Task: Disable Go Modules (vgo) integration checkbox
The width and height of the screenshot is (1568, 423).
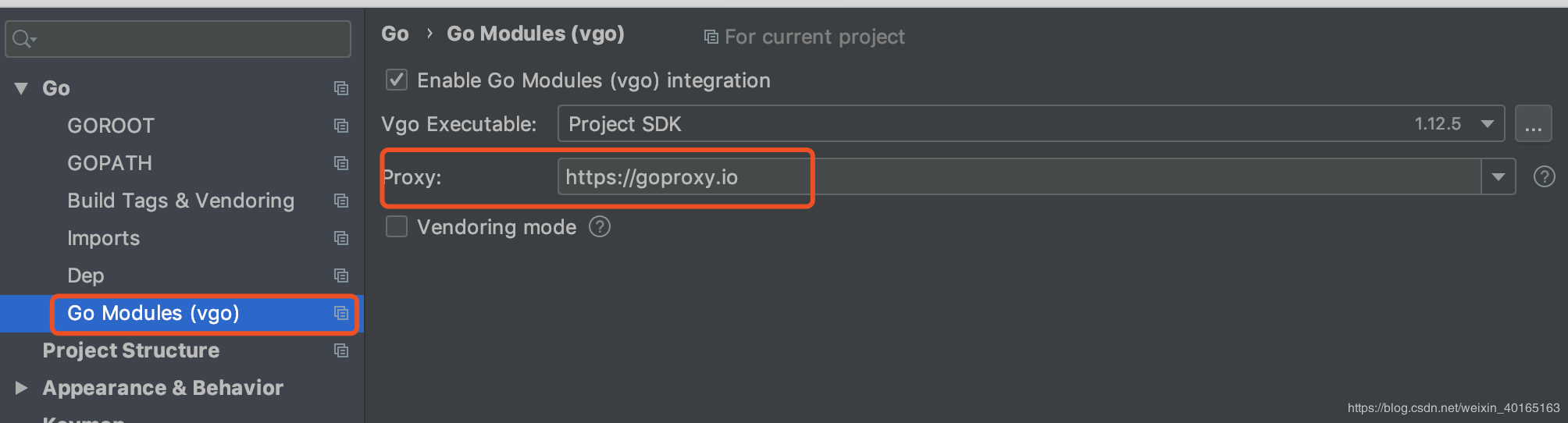Action: [397, 80]
